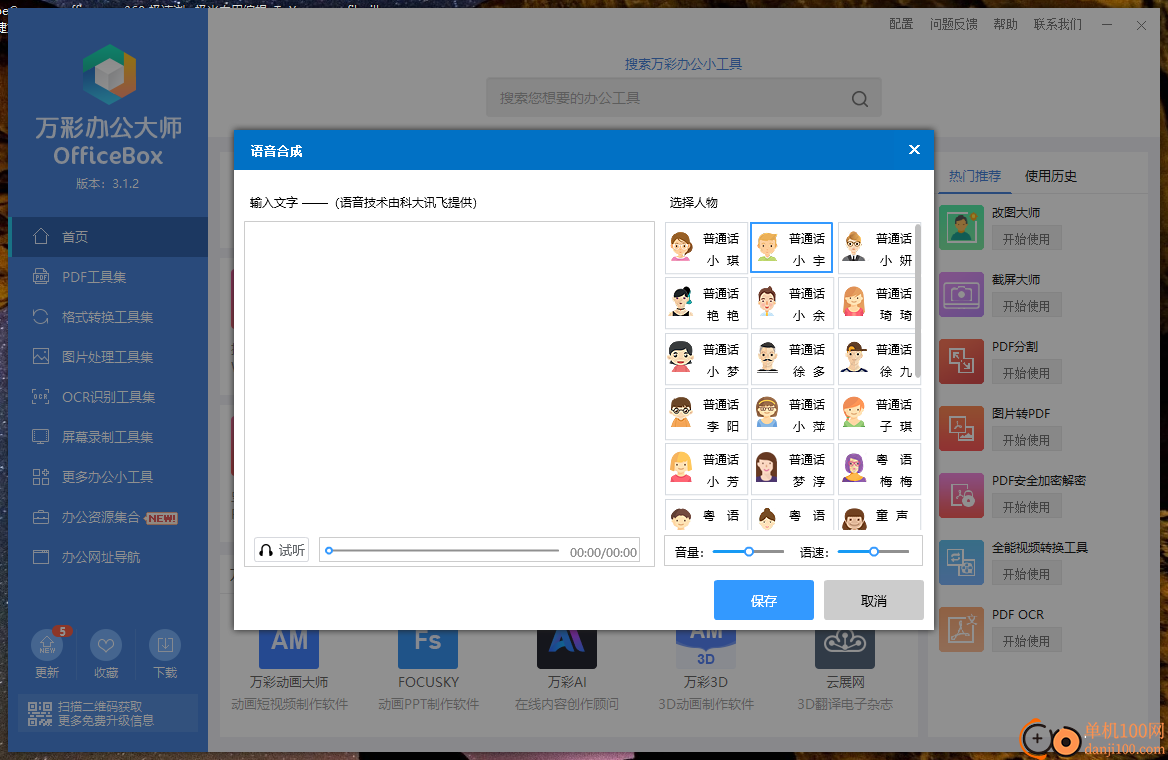Open the 配置 settings menu
The width and height of the screenshot is (1168, 760).
(x=901, y=24)
